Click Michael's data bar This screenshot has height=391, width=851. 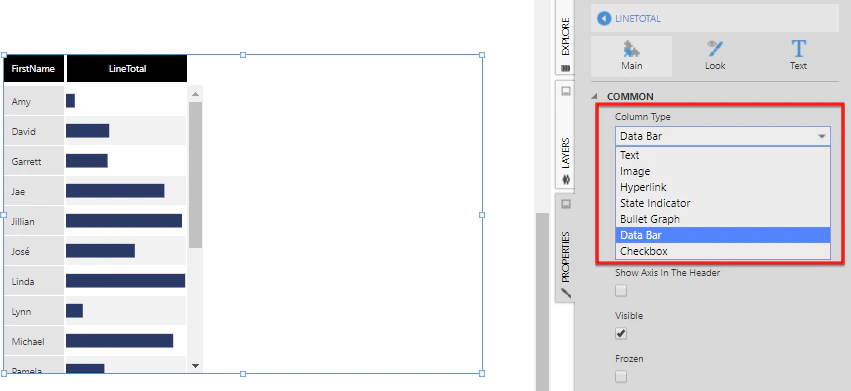pos(119,340)
